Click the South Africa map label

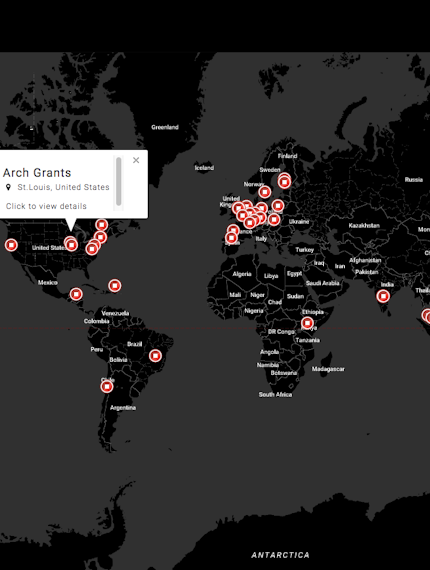tap(275, 394)
